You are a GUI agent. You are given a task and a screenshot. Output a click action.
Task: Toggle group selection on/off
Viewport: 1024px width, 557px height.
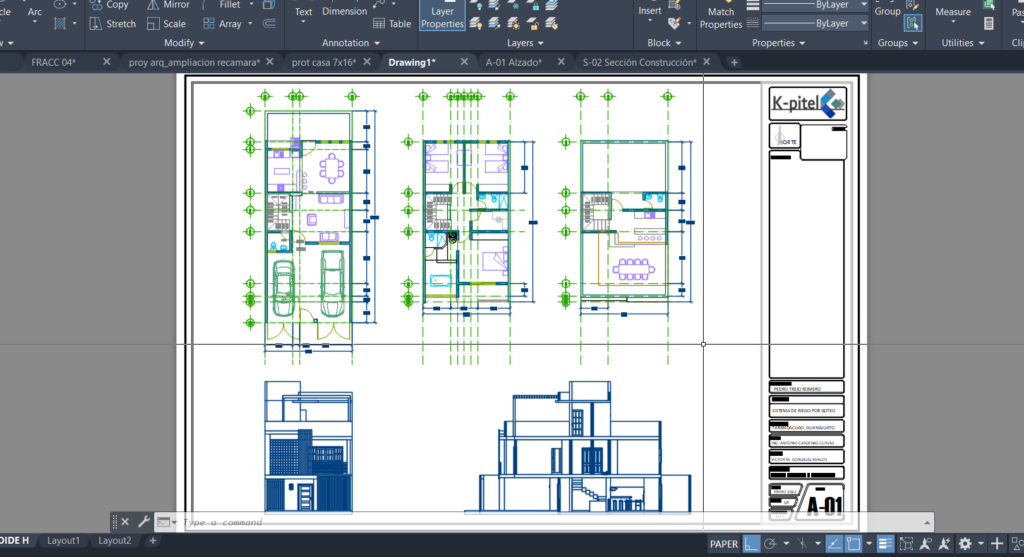[913, 23]
